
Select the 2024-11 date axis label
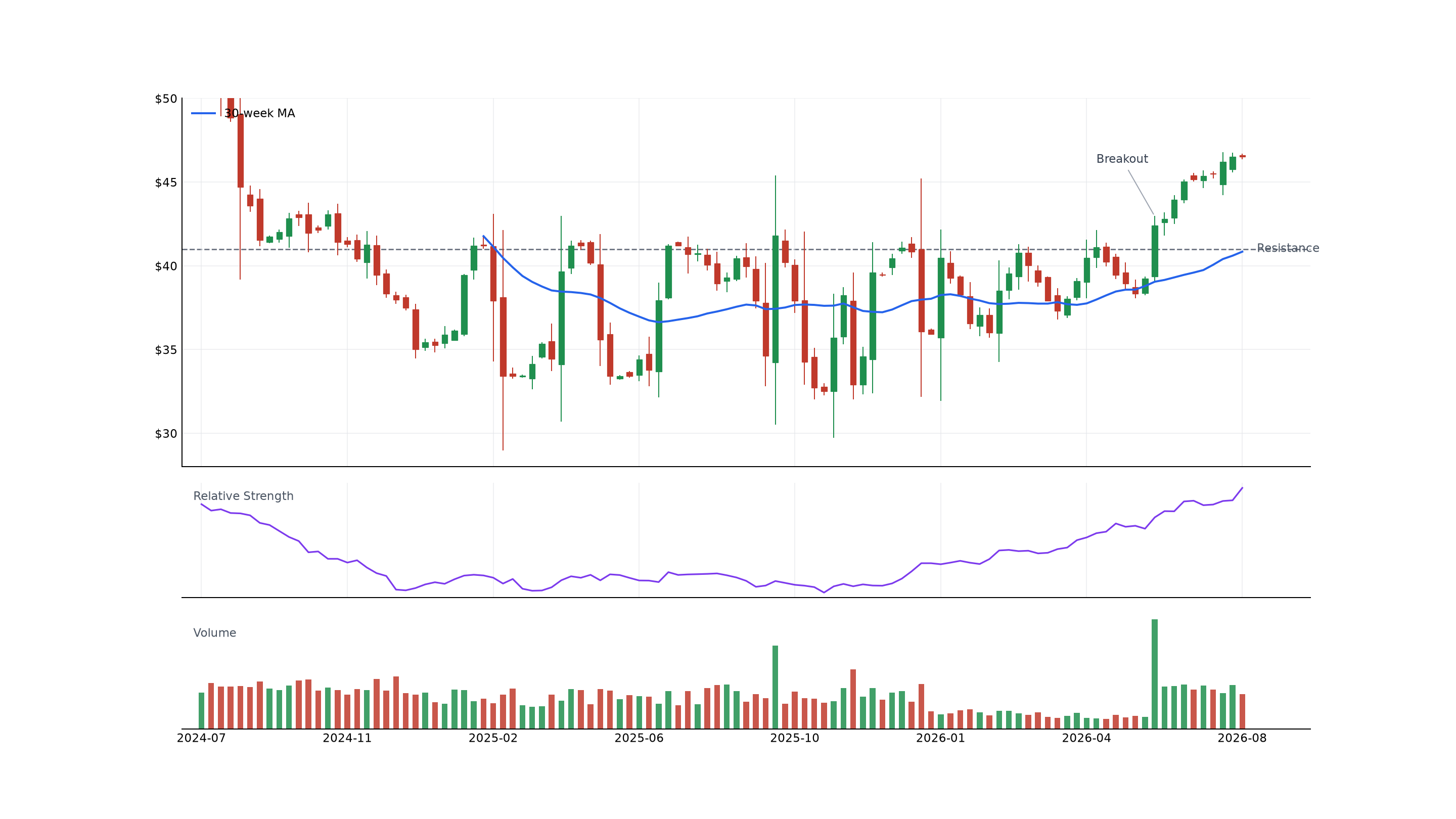point(347,738)
